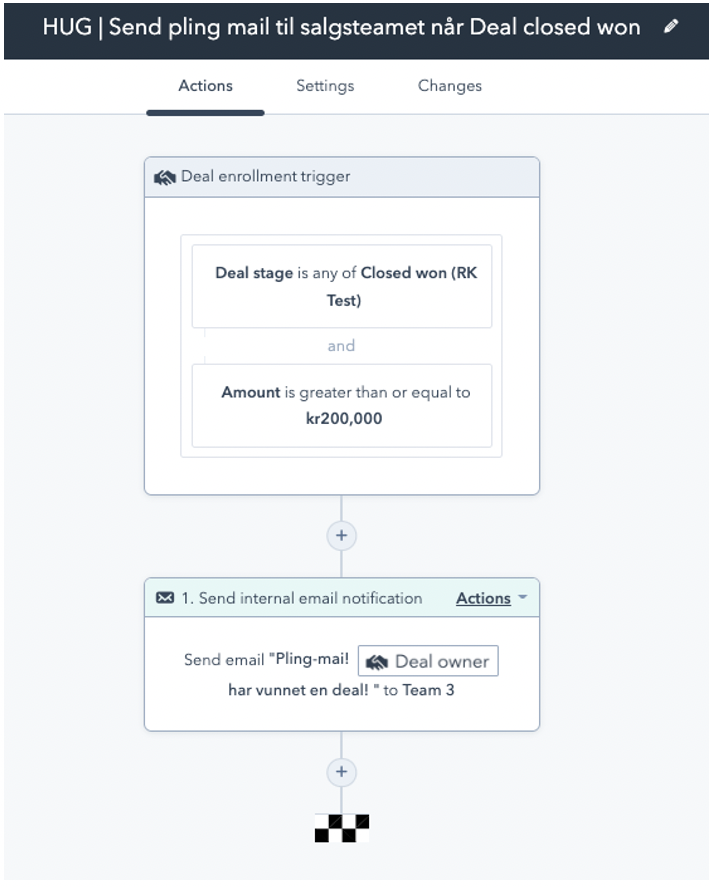Click the workflow title text
Viewport: 710px width, 887px height.
click(341, 27)
